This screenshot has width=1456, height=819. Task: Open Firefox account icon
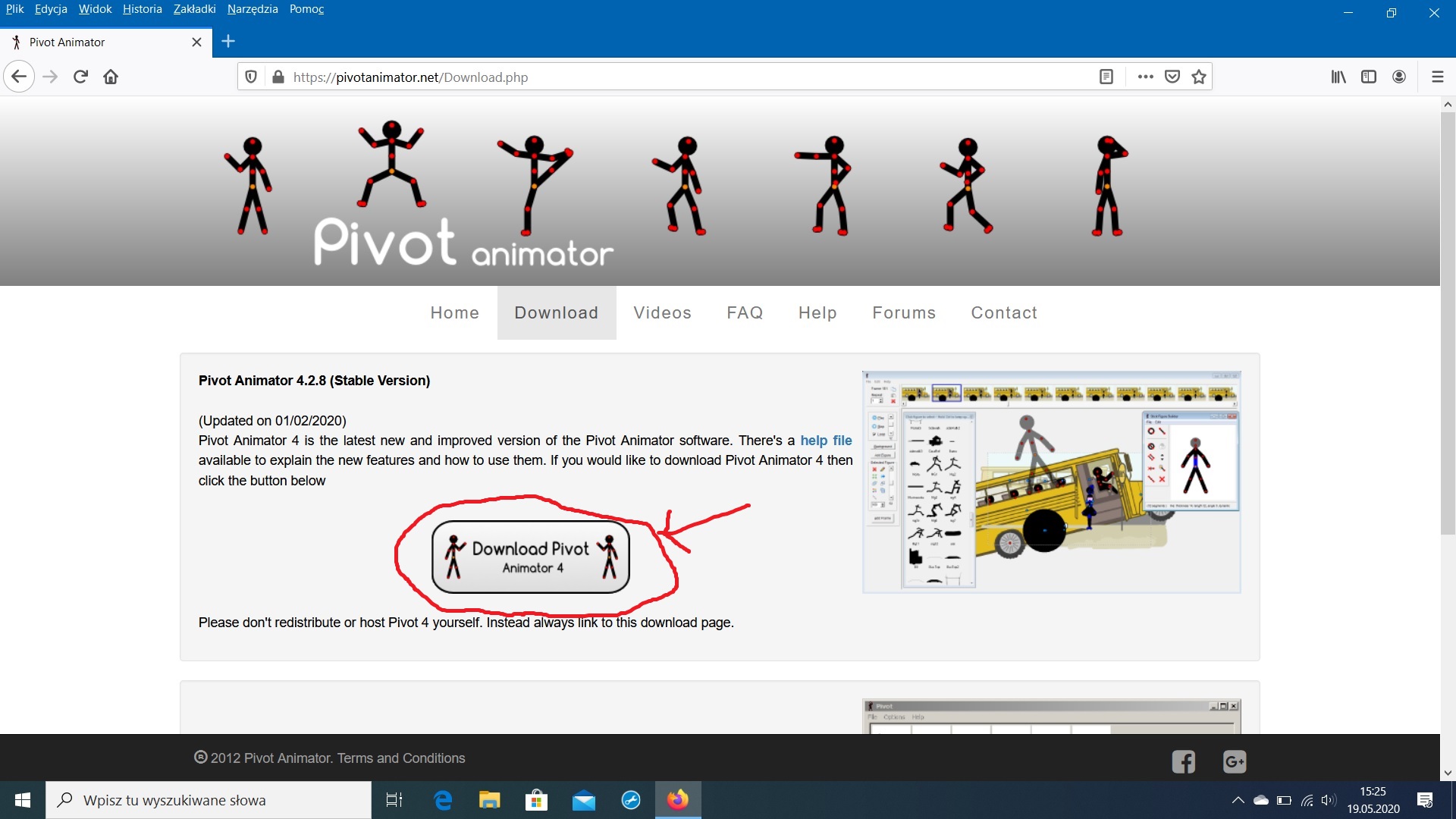tap(1399, 77)
